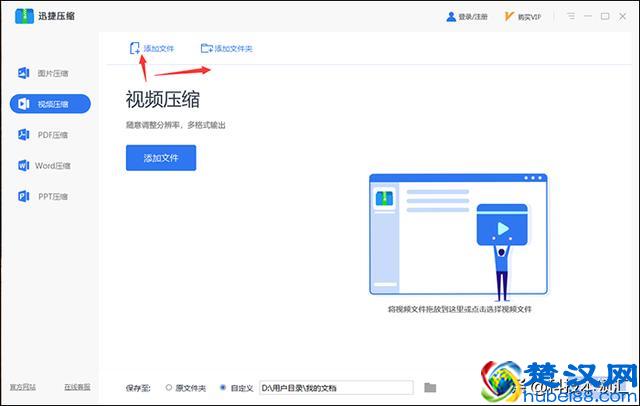Screen dimensions: 640x406
Task: Switch to the PDF压缩 tab
Action: pos(50,135)
